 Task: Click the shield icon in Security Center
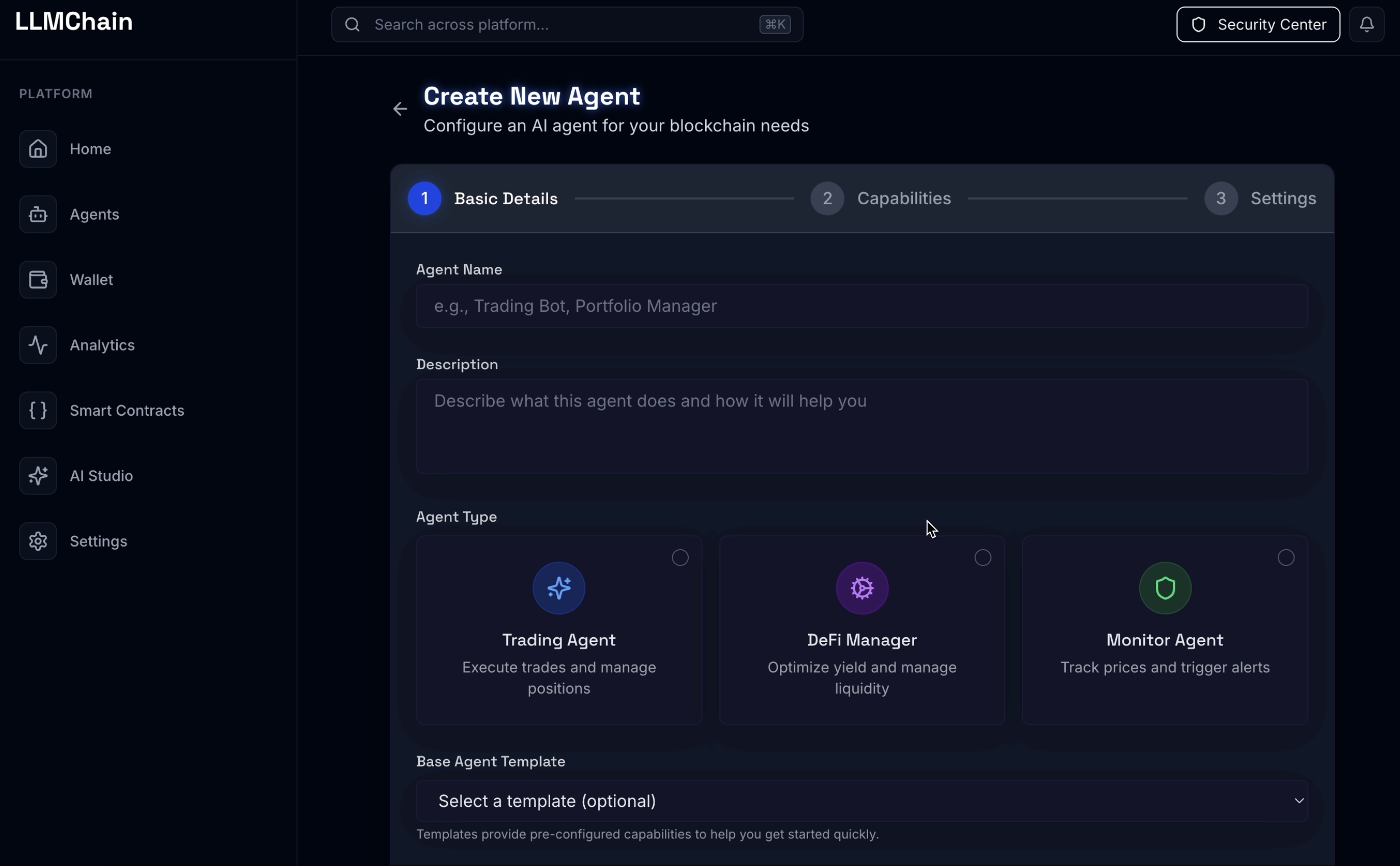point(1198,24)
